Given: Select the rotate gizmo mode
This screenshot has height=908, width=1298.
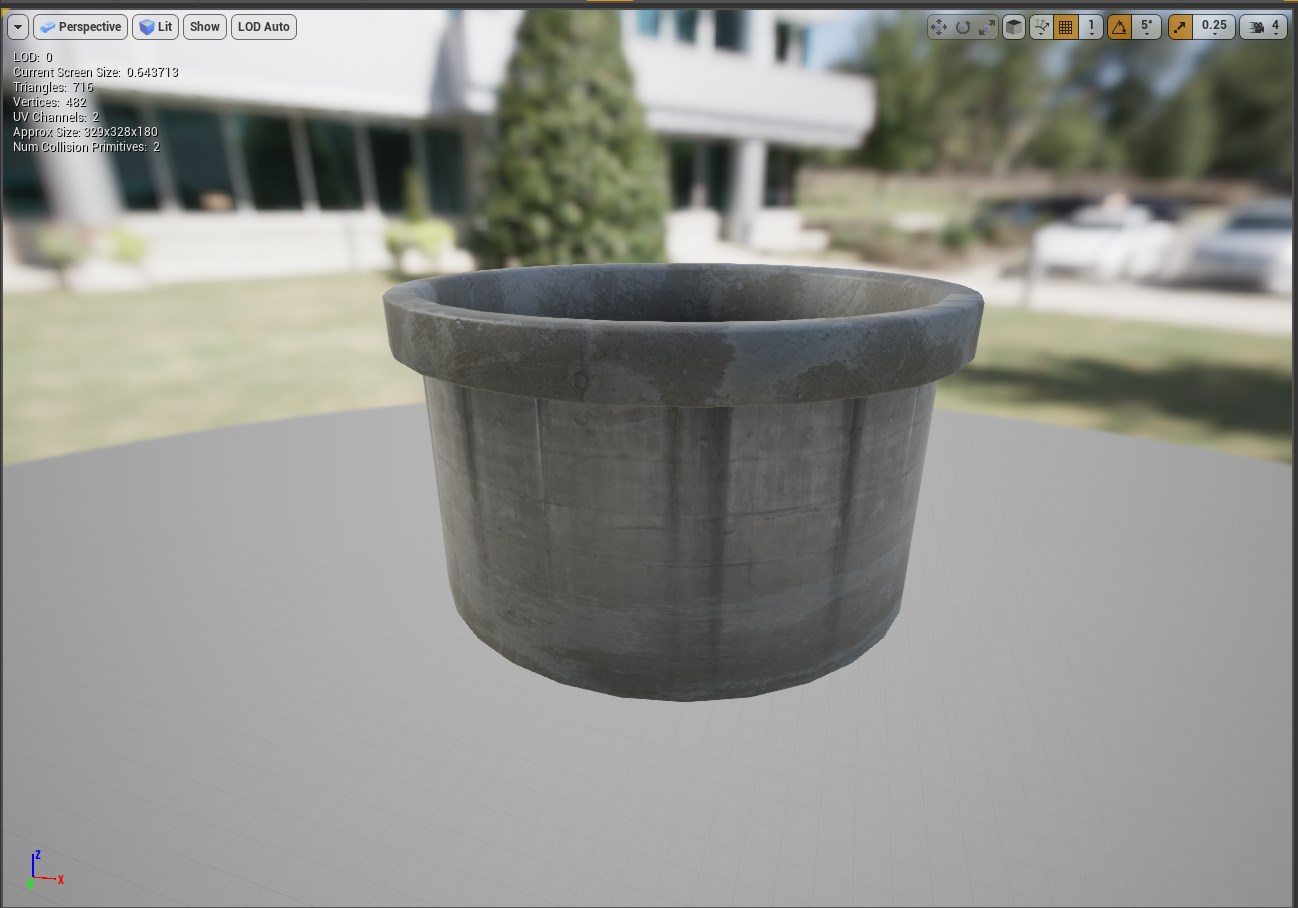Looking at the screenshot, I should click(963, 27).
